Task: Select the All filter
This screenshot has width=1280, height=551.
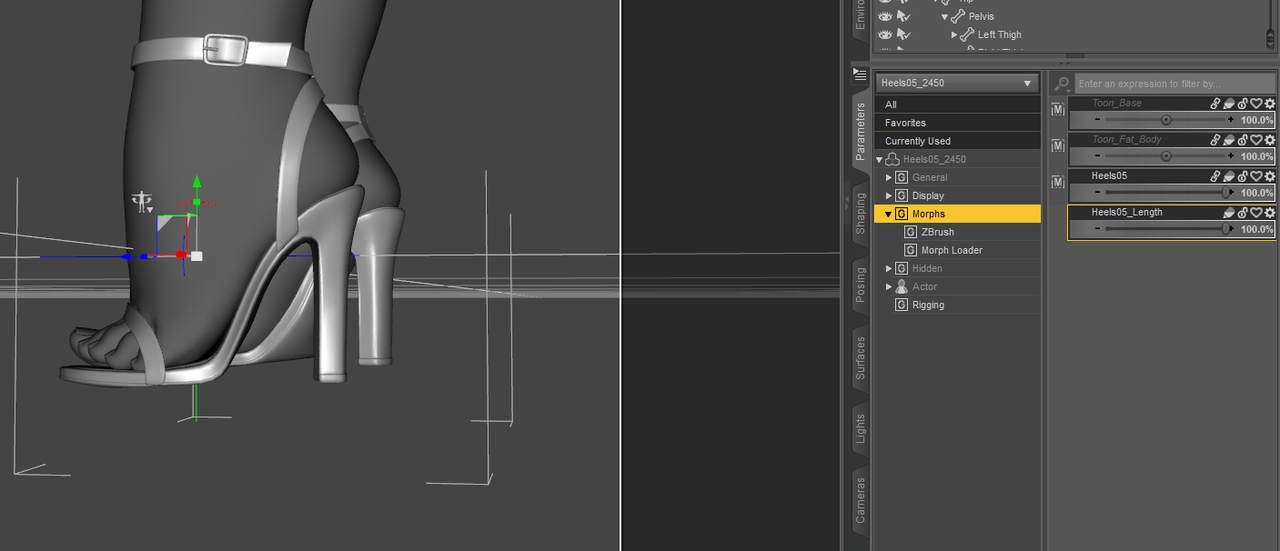Action: point(957,104)
